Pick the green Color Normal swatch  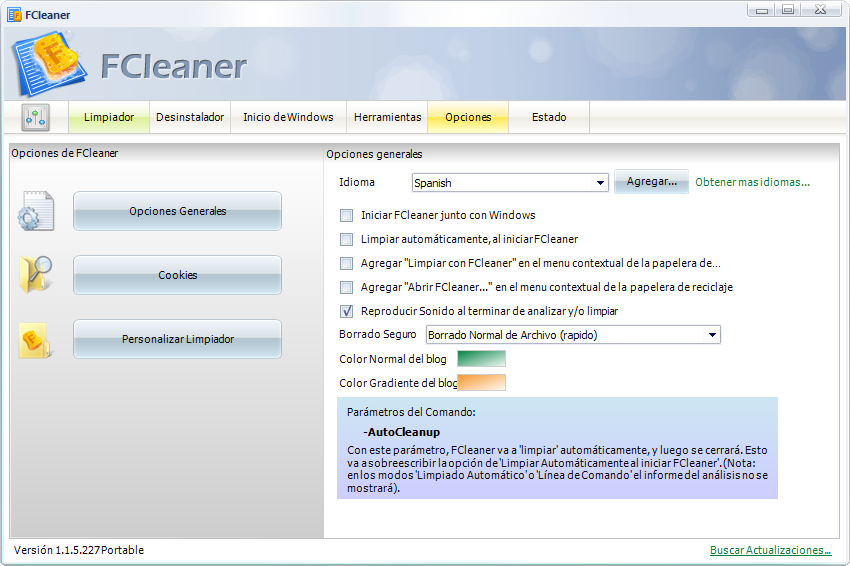[481, 359]
